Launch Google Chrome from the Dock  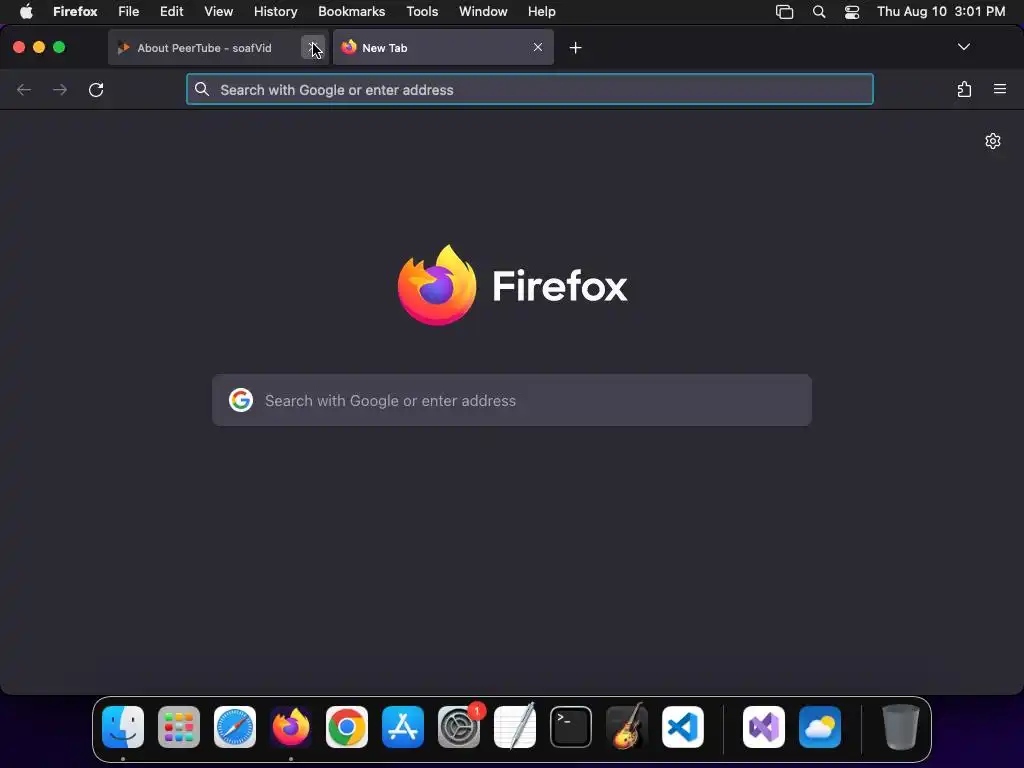click(x=347, y=726)
